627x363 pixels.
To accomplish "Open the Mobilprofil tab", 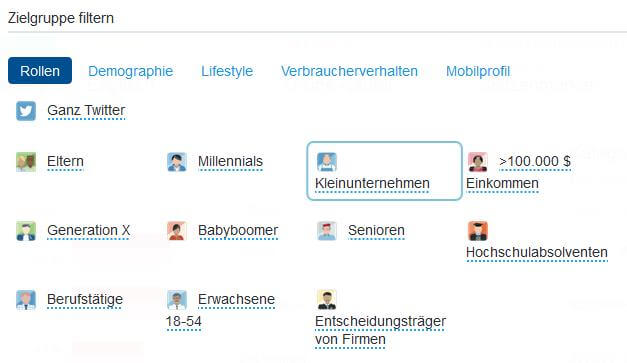I will coord(478,71).
